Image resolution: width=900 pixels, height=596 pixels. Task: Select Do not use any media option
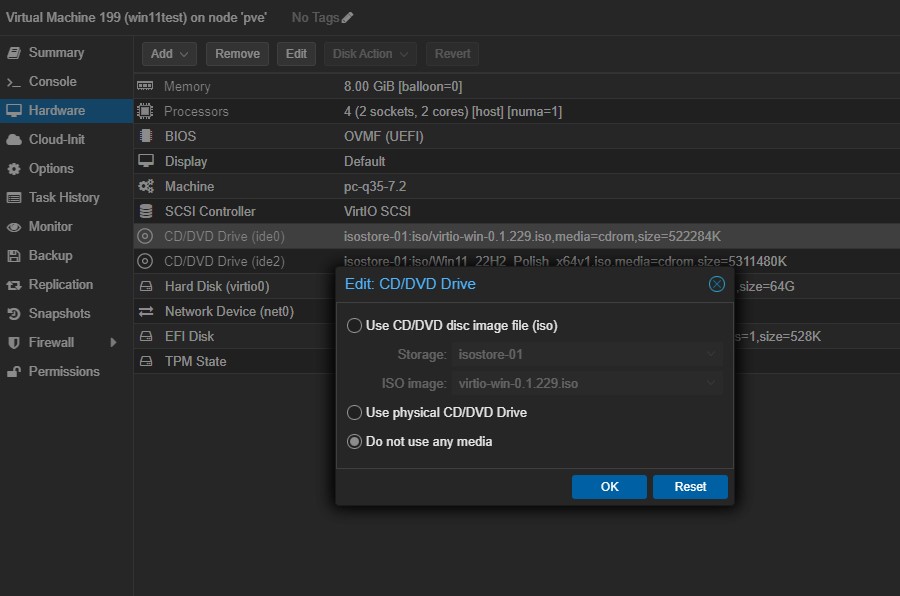(x=354, y=441)
